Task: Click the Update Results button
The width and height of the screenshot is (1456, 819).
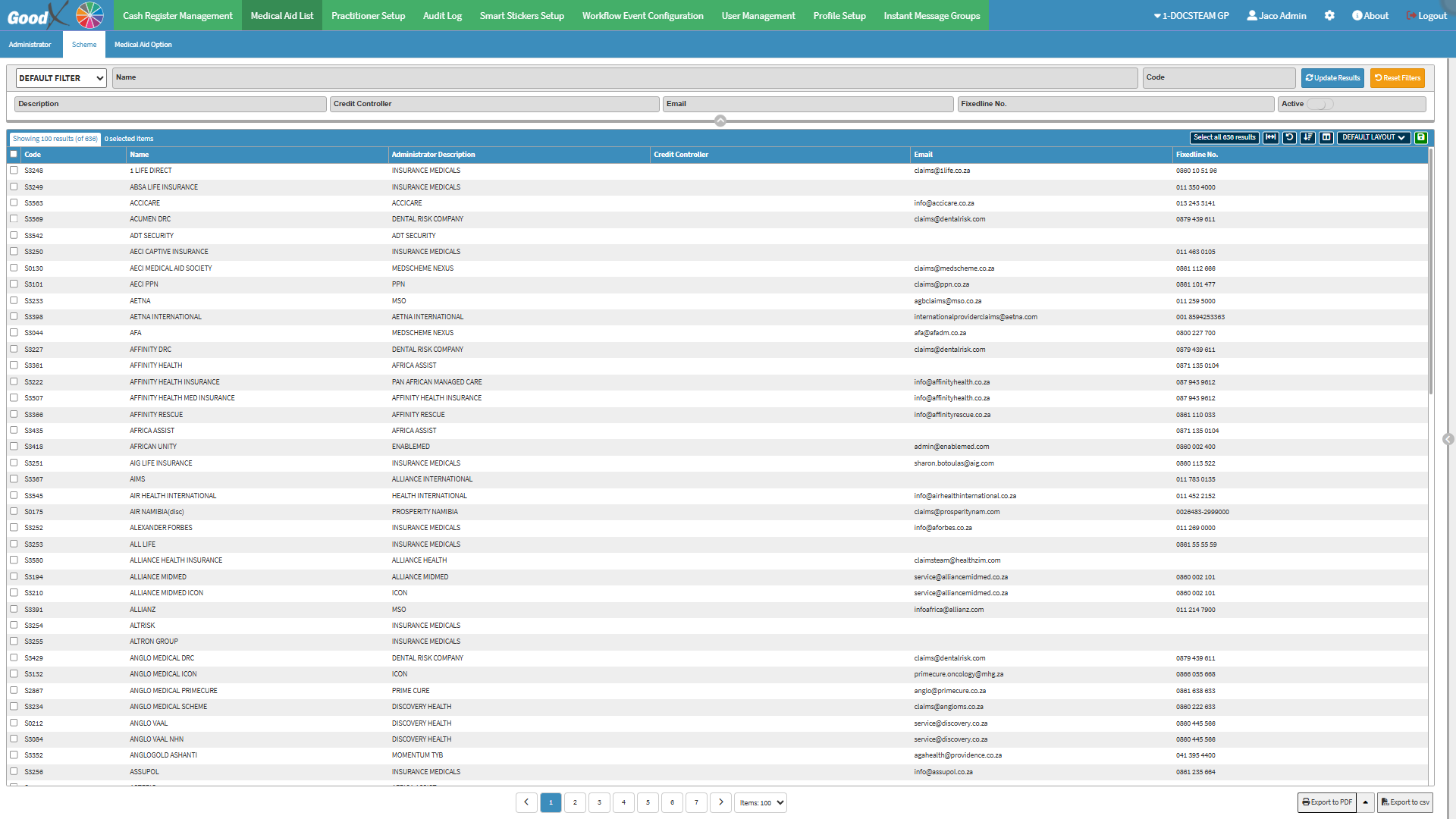Action: click(x=1332, y=78)
